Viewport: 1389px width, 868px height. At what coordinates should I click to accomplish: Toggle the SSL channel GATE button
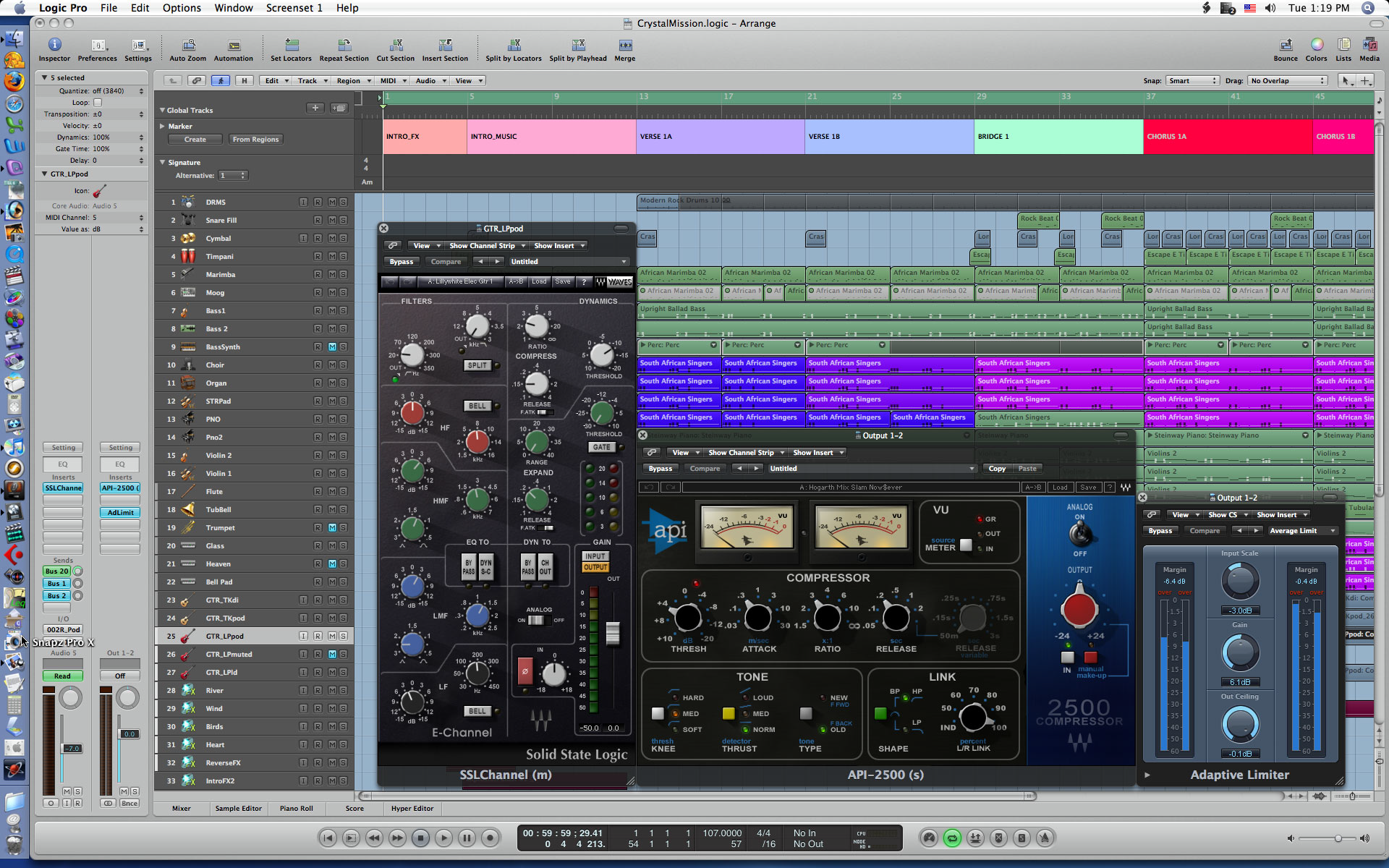pos(602,447)
